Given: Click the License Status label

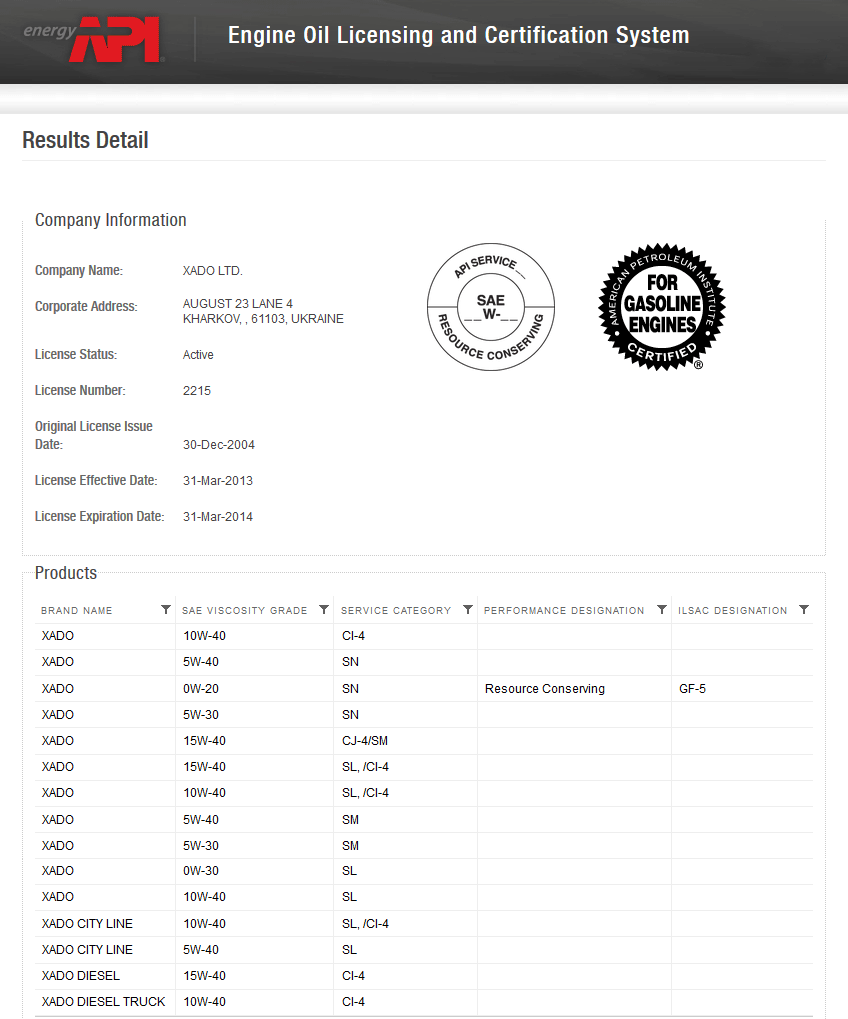Looking at the screenshot, I should [x=76, y=354].
